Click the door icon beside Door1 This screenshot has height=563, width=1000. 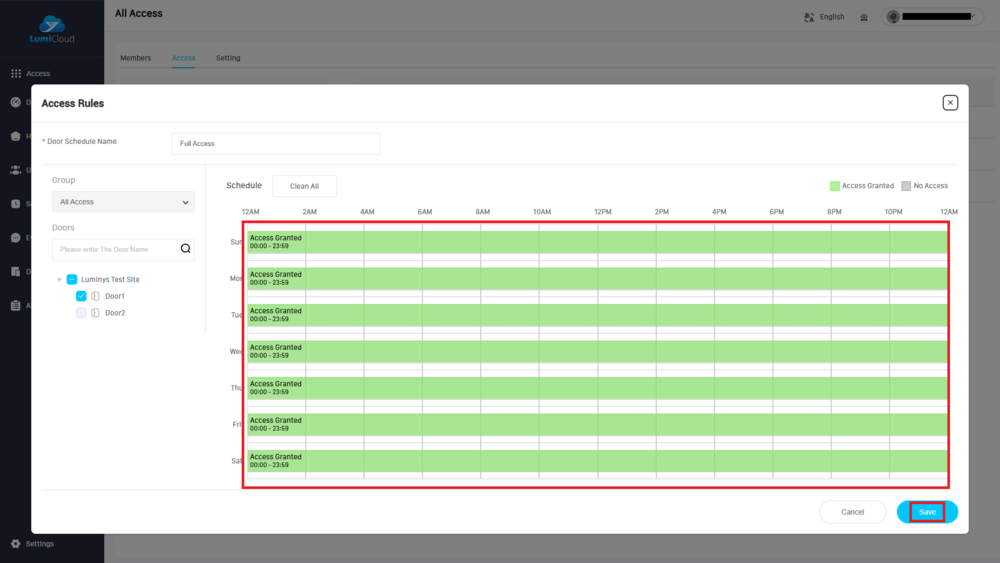coord(96,296)
